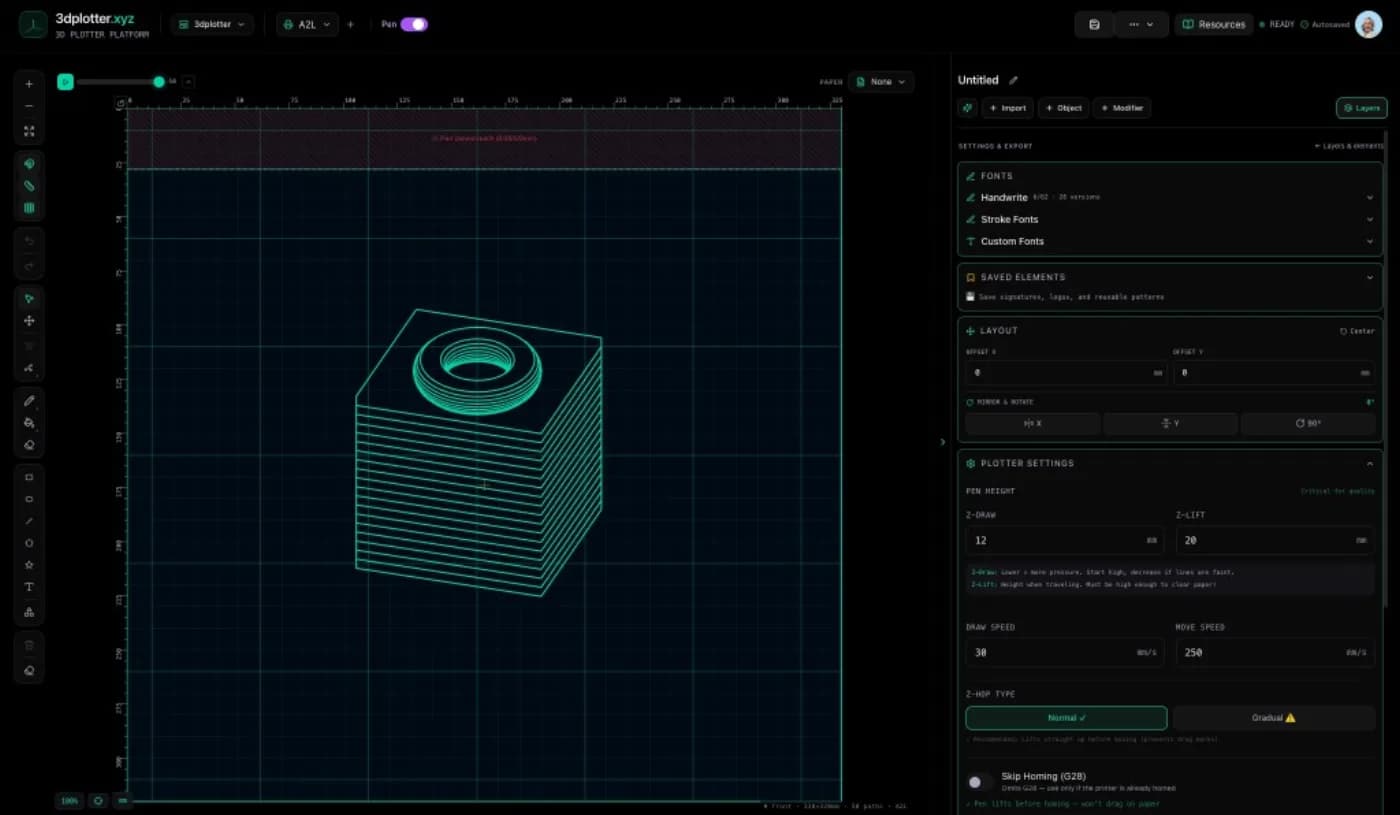Click the 100% zoom level button
1400x815 pixels.
(x=69, y=800)
